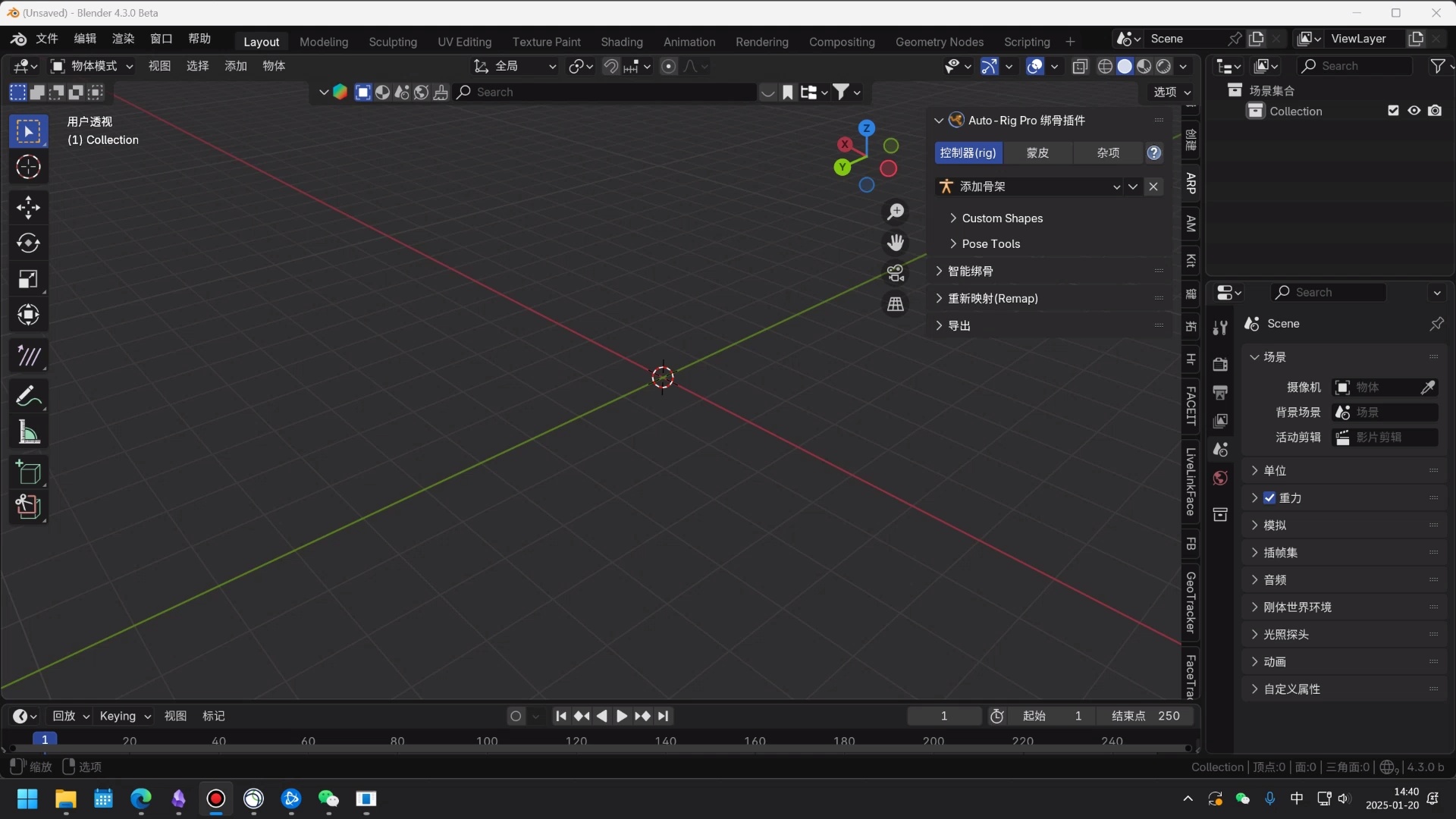Click the pan view hand icon
1456x819 pixels.
[896, 243]
